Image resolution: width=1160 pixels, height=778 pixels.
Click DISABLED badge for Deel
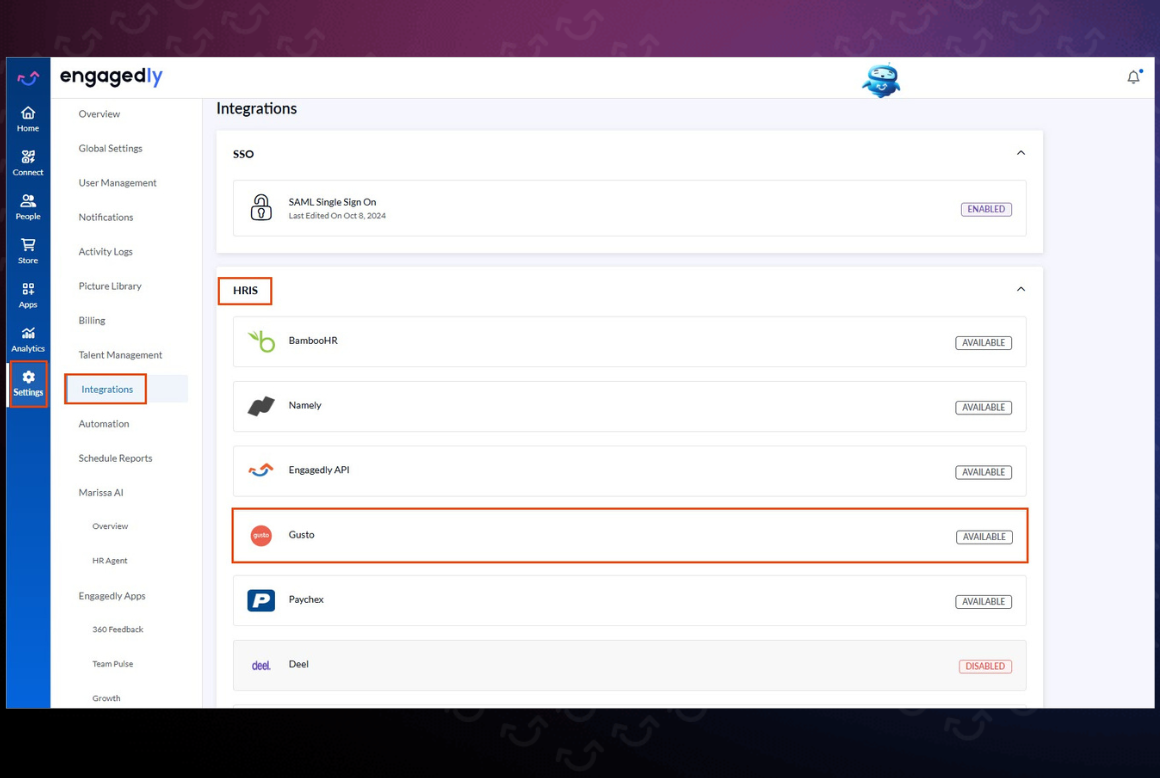tap(985, 666)
